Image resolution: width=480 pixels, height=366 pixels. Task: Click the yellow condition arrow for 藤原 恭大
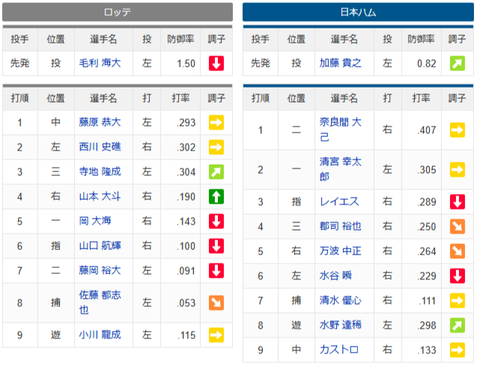click(216, 122)
